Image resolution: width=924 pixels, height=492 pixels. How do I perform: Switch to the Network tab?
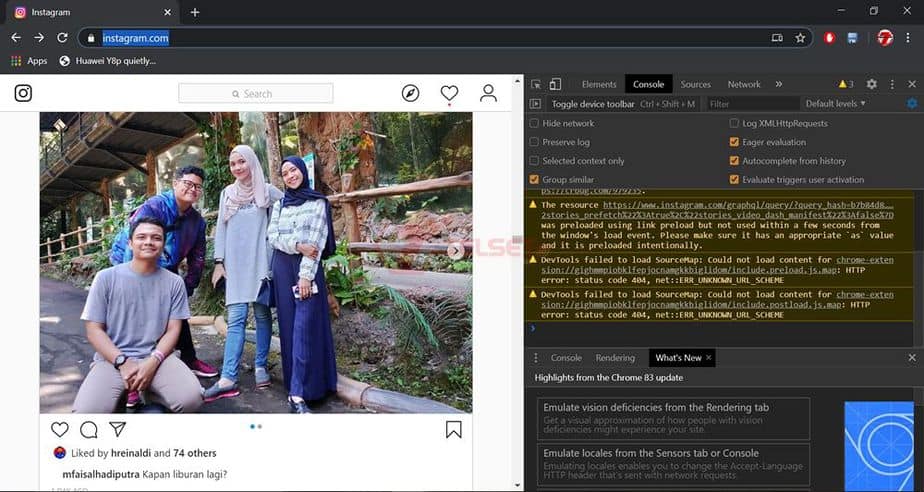pos(744,85)
